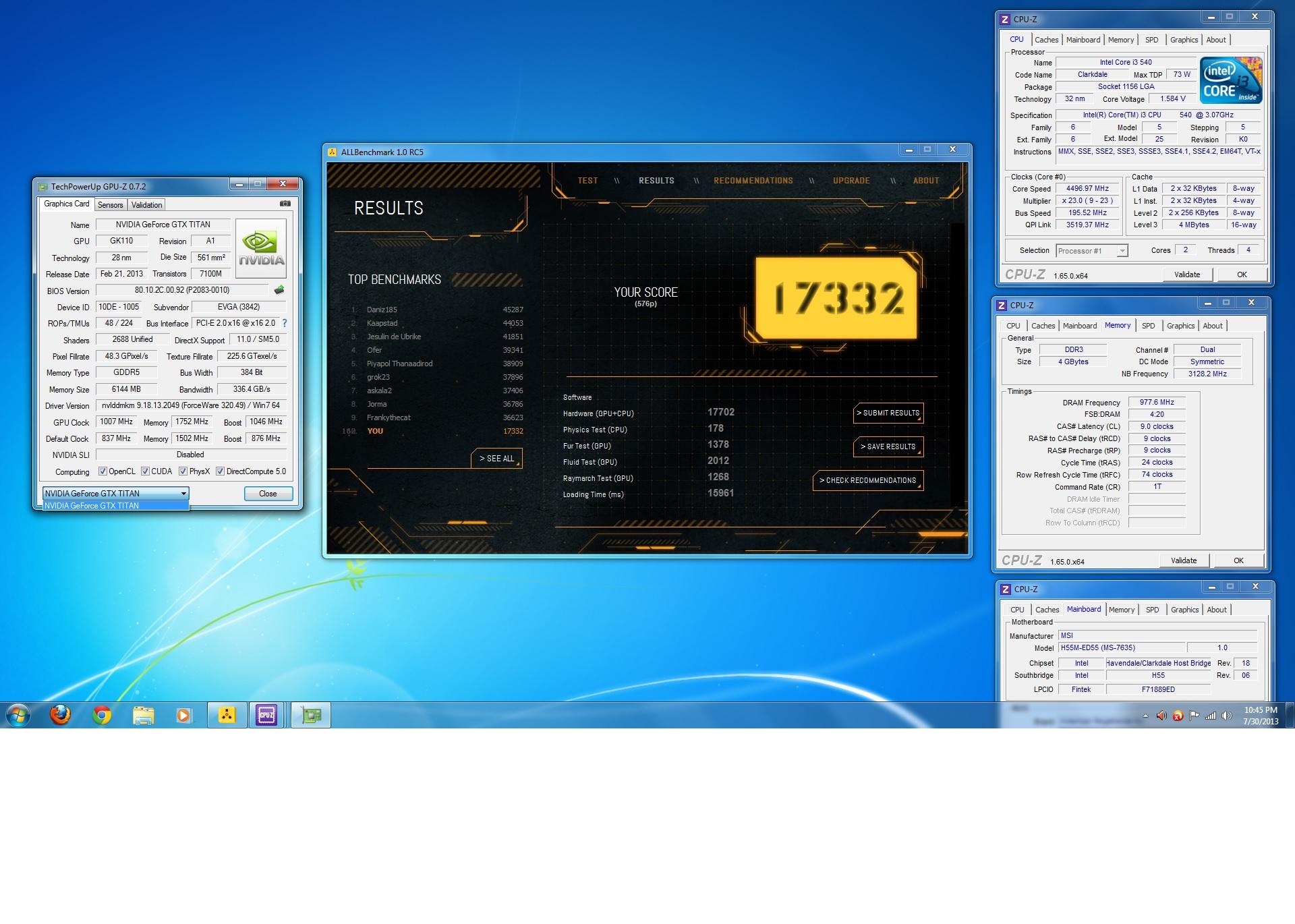Open the Sensors tab in GPU-Z
This screenshot has width=1295, height=924.
pos(110,205)
